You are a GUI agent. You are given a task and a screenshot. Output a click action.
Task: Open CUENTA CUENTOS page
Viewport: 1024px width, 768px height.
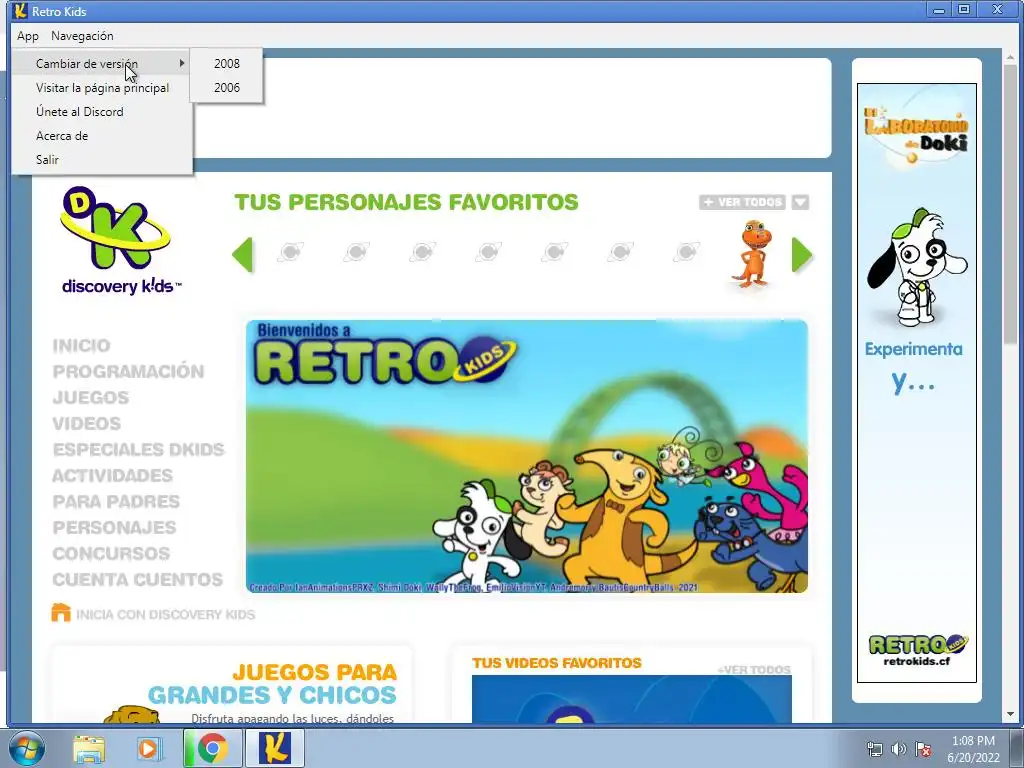pyautogui.click(x=138, y=580)
